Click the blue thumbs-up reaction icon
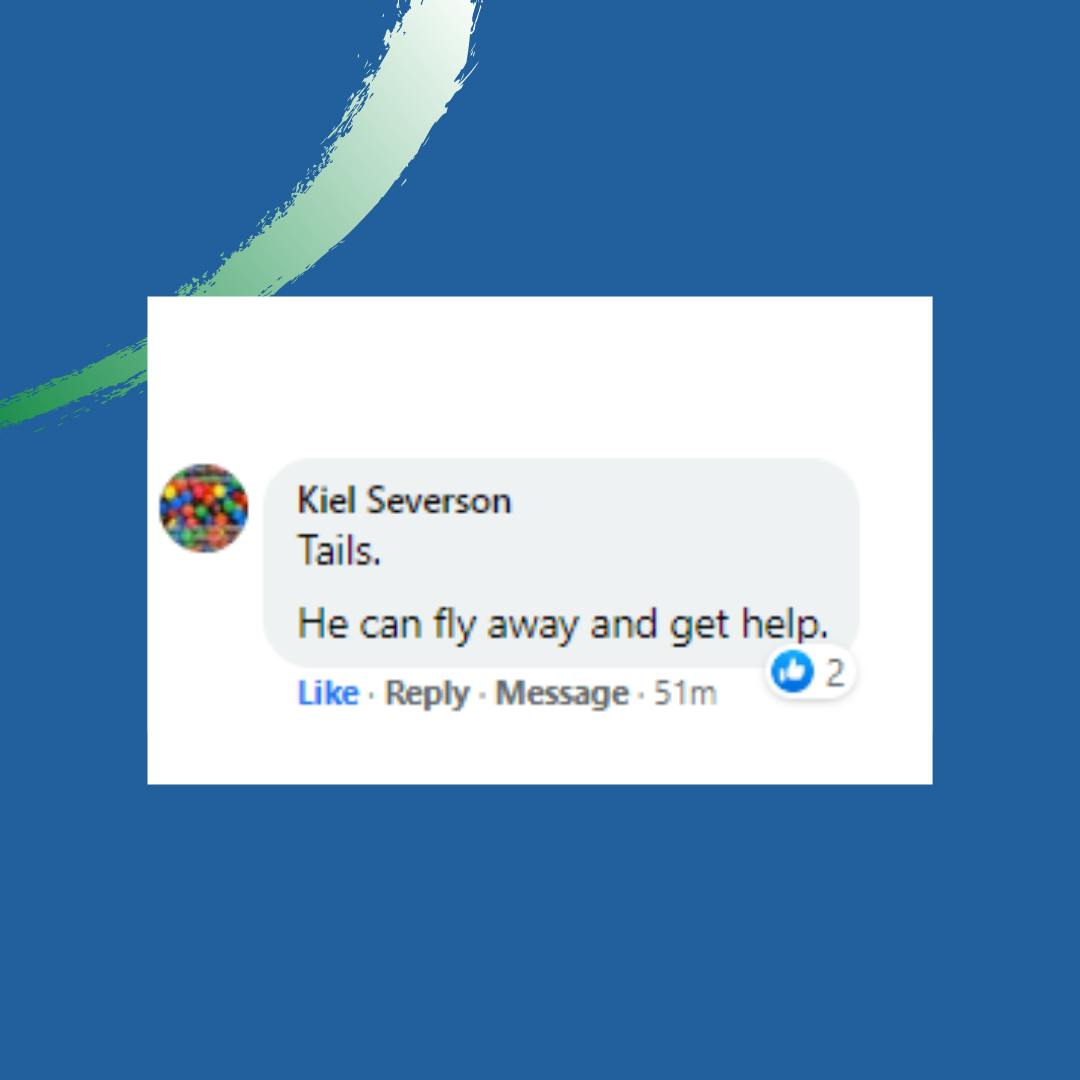Screen dimensions: 1080x1080 tap(792, 671)
